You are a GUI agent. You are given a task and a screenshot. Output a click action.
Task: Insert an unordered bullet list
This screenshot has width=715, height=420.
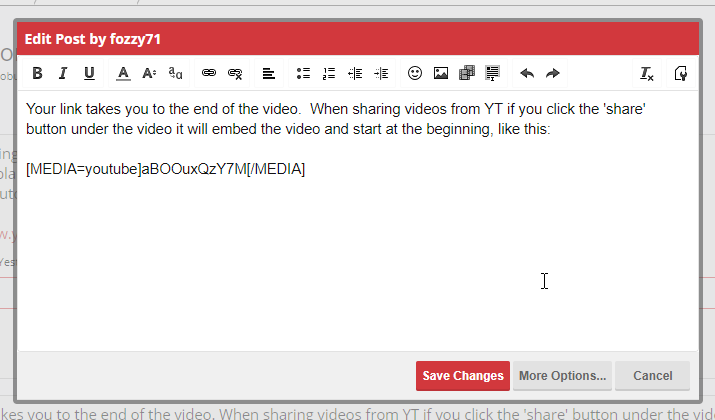tap(304, 73)
